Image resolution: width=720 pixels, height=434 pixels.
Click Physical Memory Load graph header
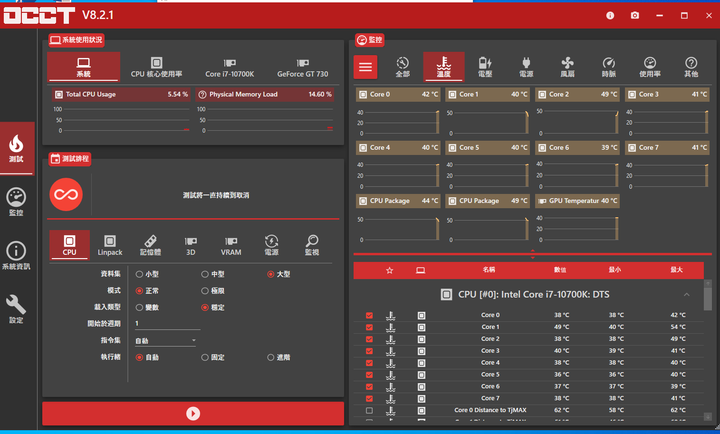click(265, 95)
